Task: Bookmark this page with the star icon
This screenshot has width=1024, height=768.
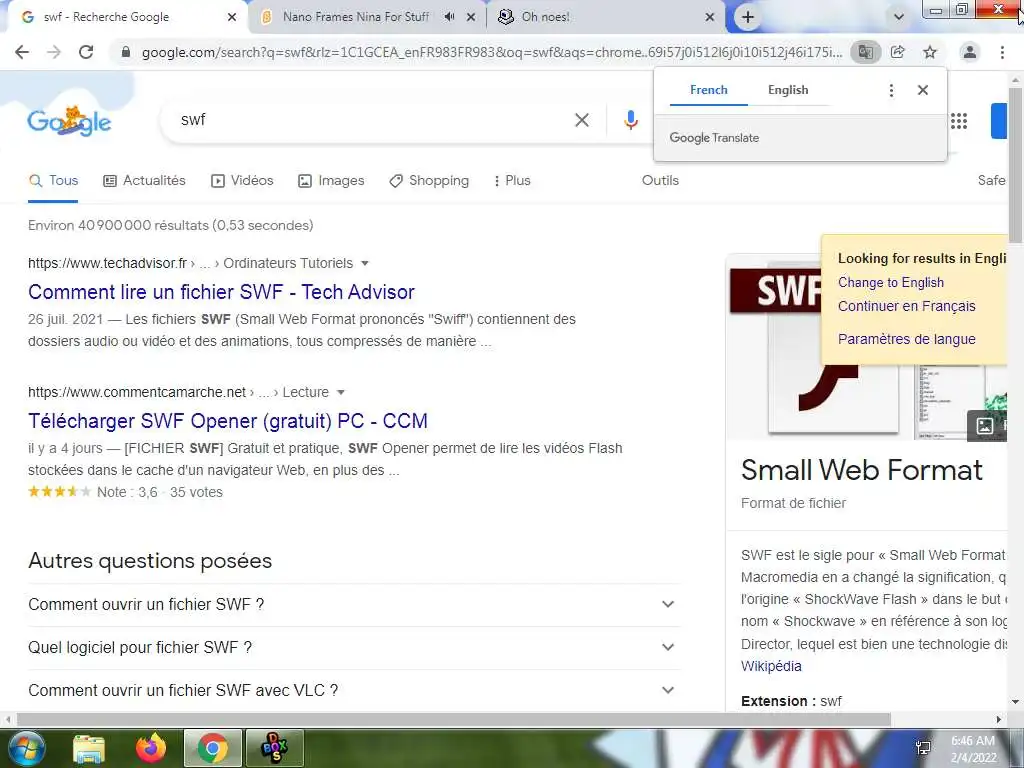Action: pyautogui.click(x=930, y=52)
